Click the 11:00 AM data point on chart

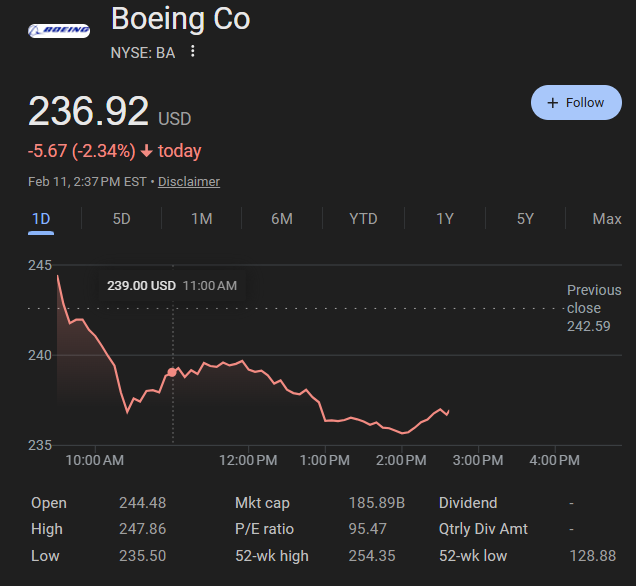[172, 372]
